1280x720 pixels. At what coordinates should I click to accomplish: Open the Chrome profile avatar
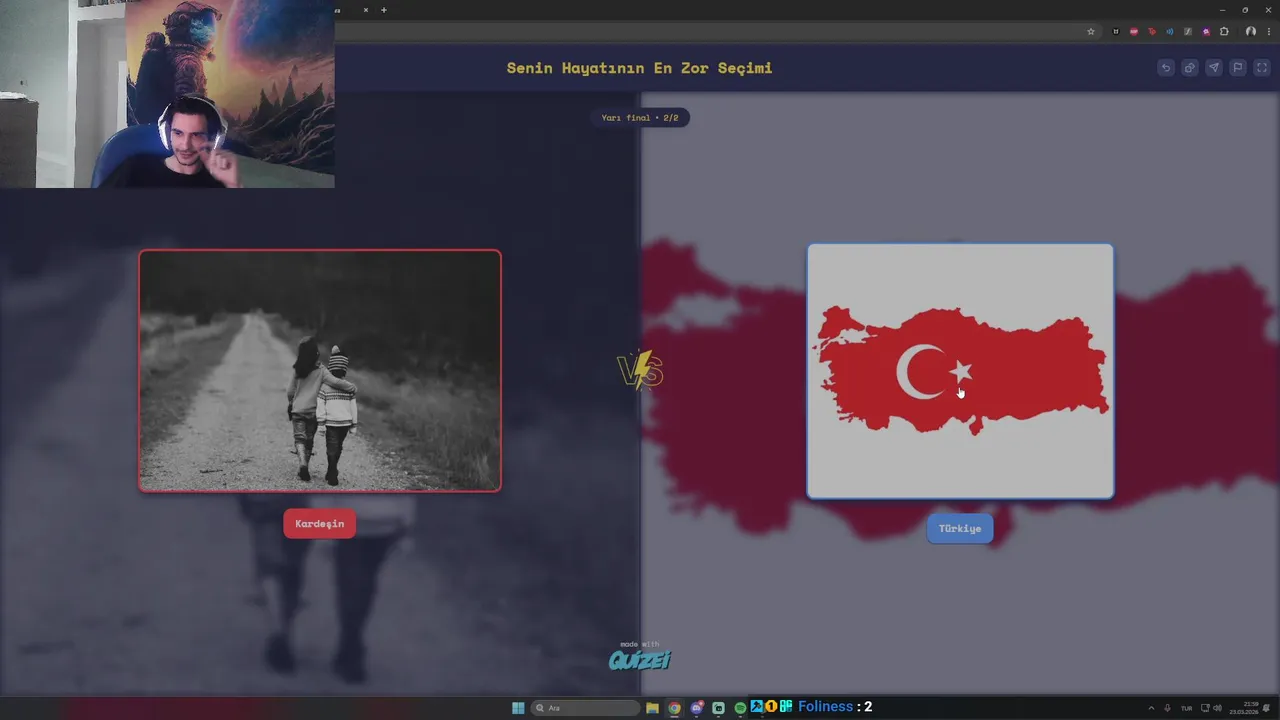[1250, 31]
